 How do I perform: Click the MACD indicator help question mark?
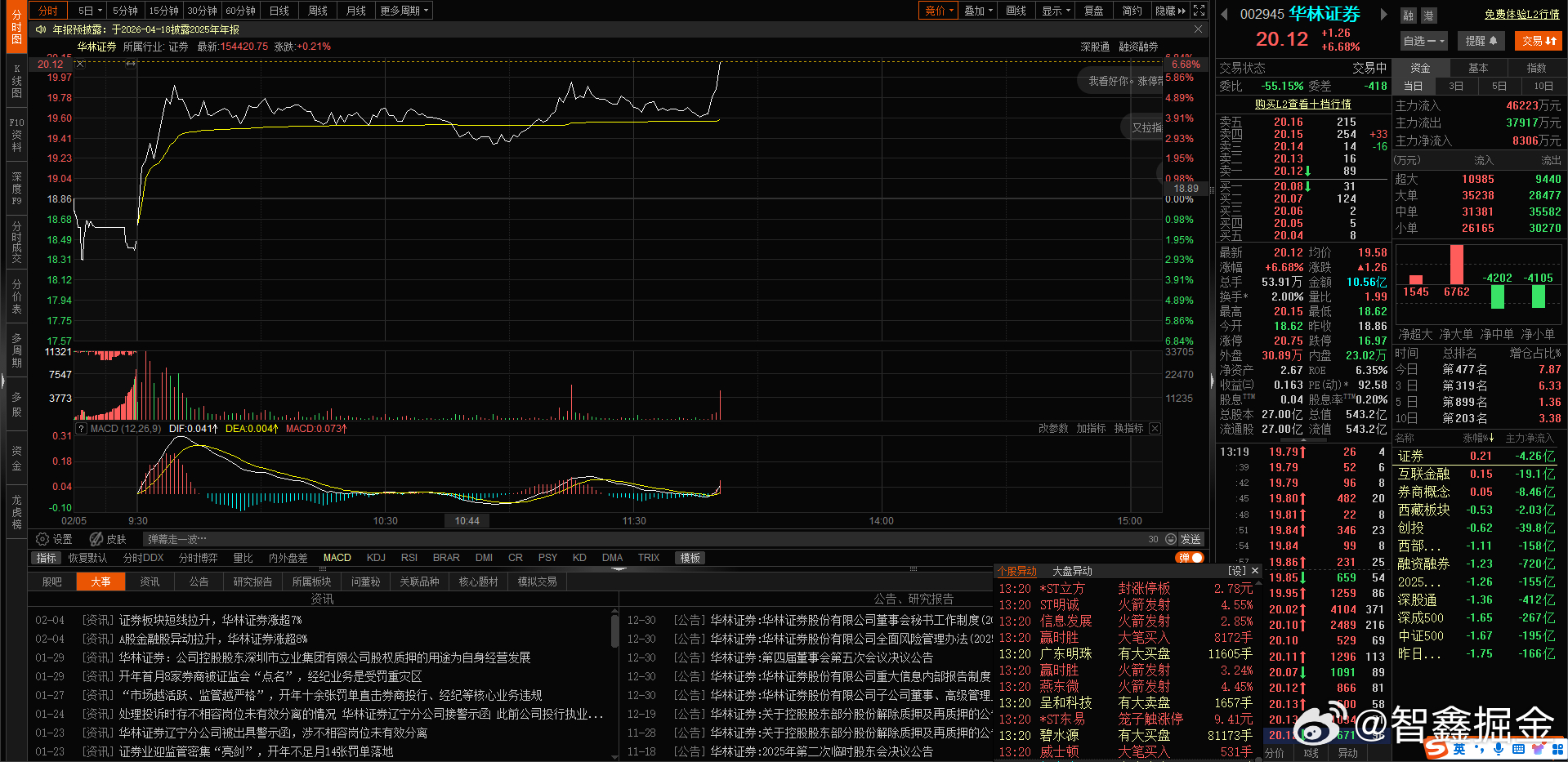click(81, 429)
